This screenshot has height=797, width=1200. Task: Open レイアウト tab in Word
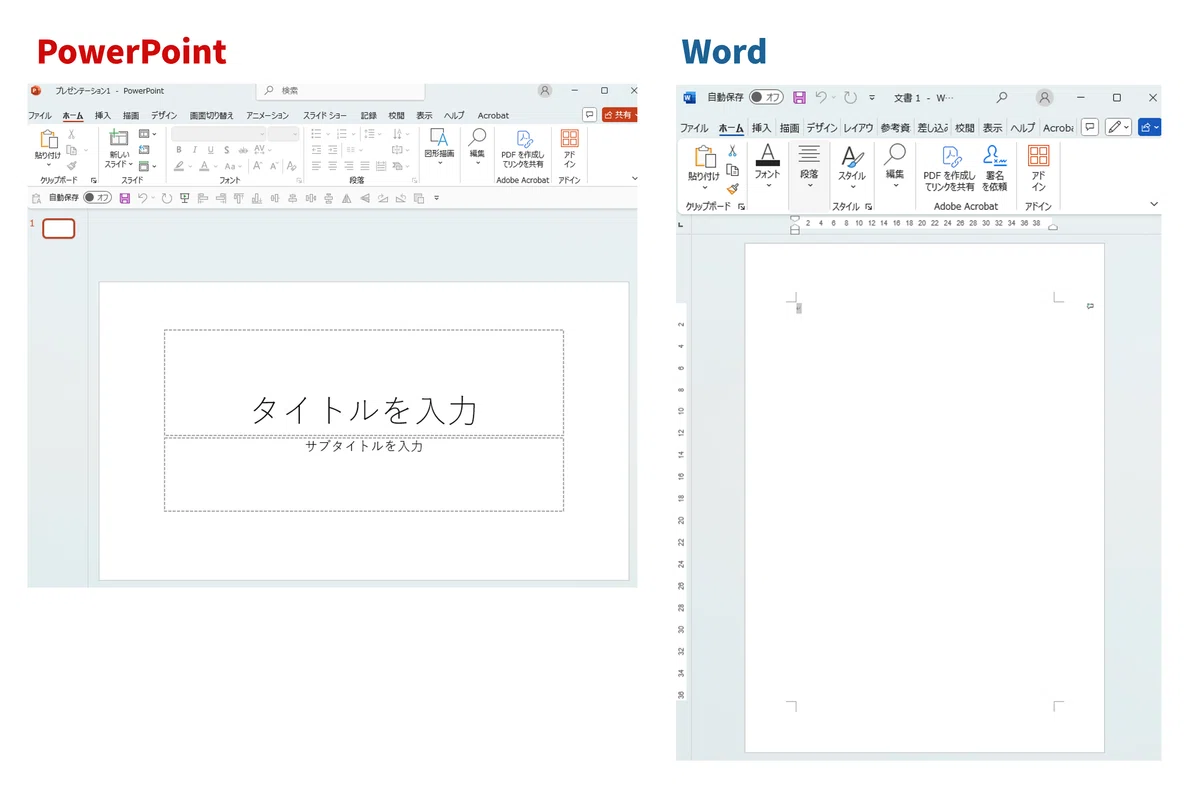[x=858, y=128]
